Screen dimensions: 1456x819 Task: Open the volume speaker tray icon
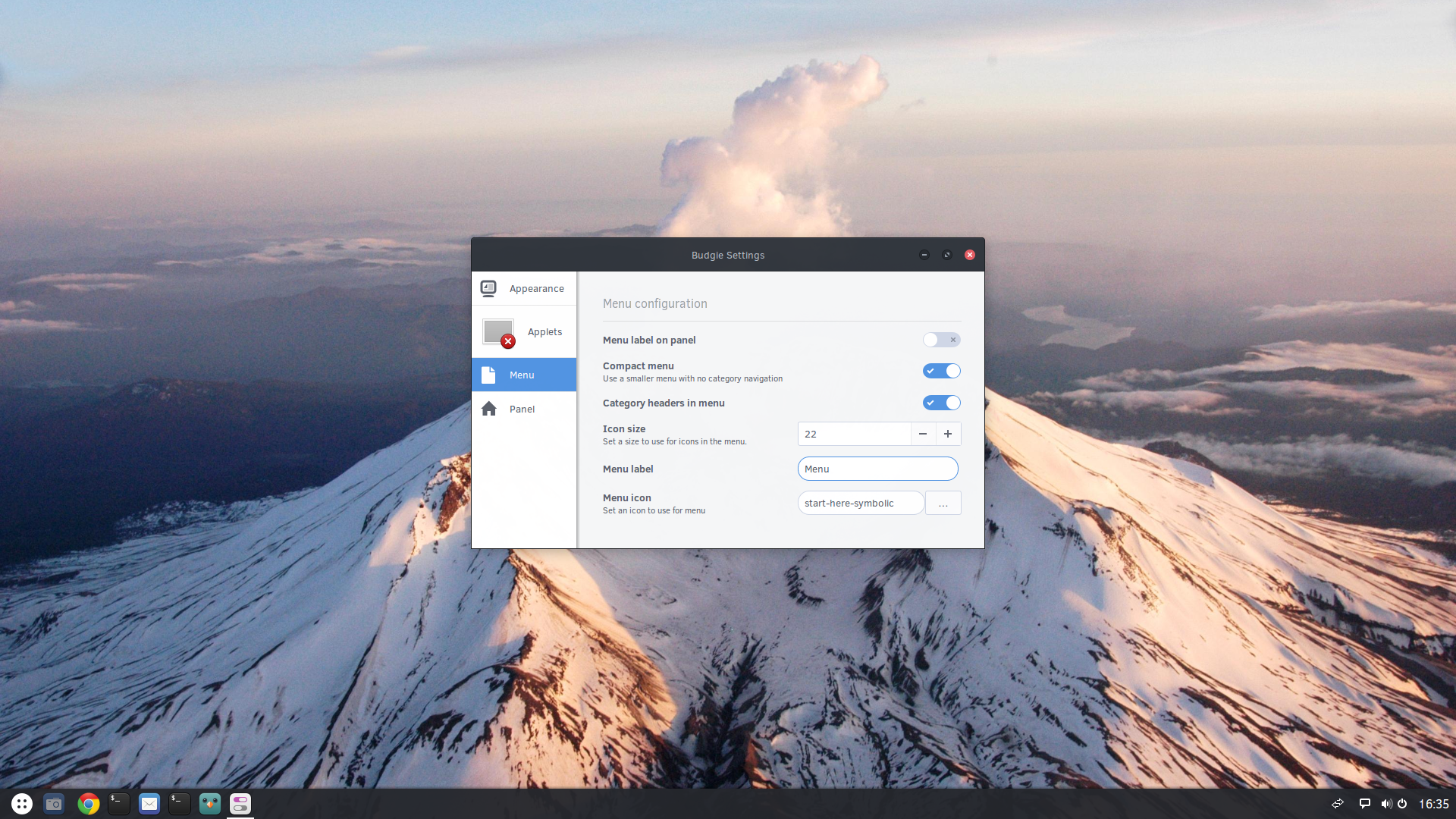coord(1386,804)
